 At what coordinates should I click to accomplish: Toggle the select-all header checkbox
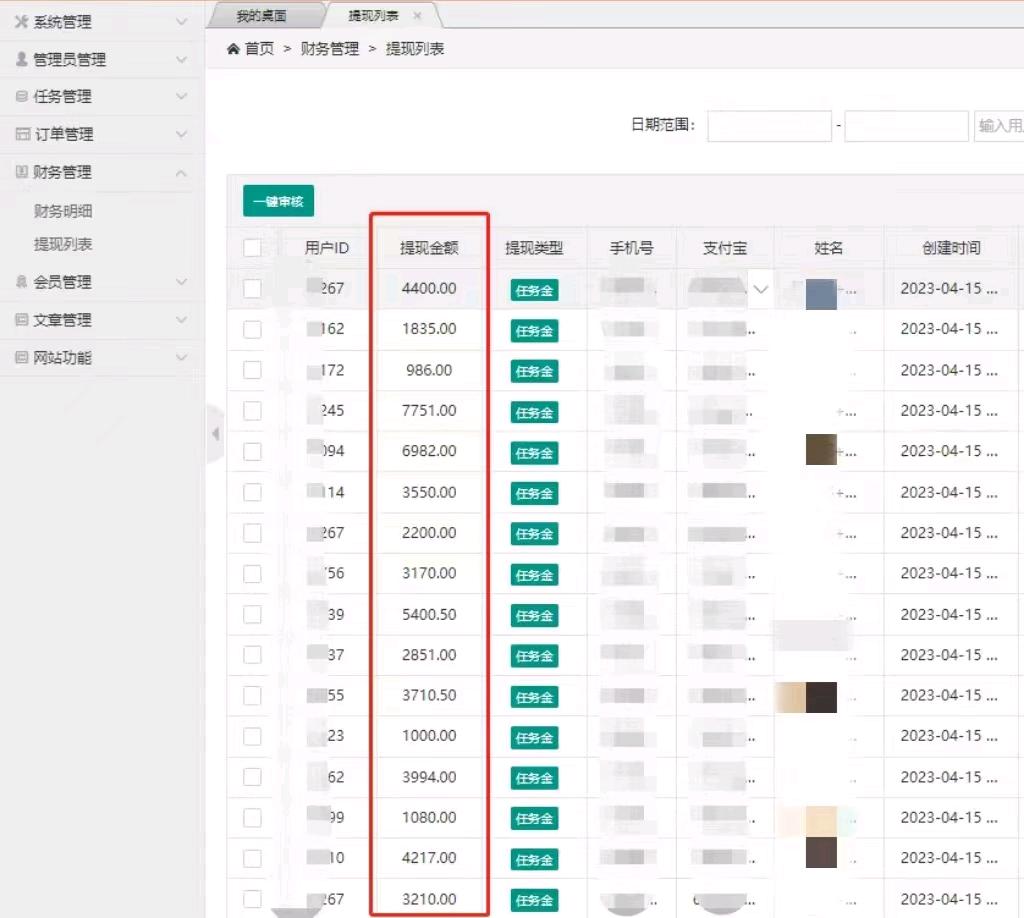click(252, 248)
